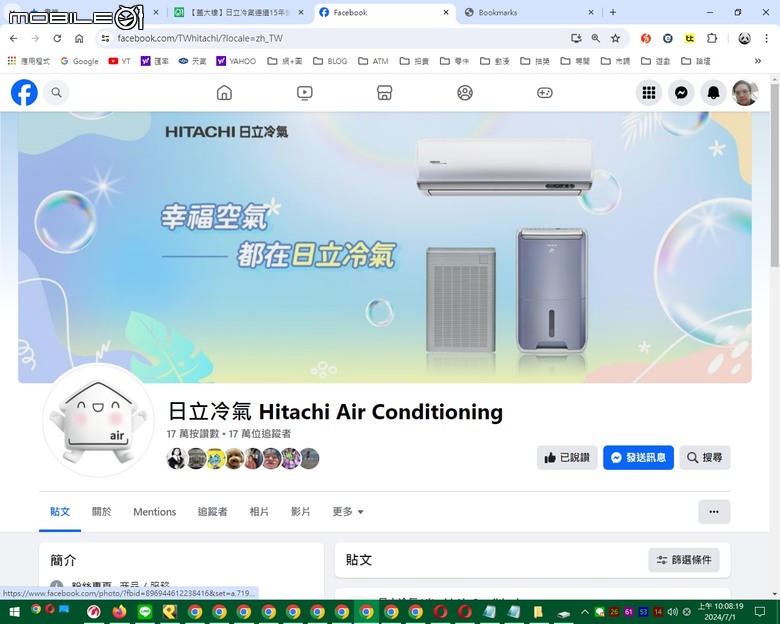Select the 影片 tab

[300, 512]
